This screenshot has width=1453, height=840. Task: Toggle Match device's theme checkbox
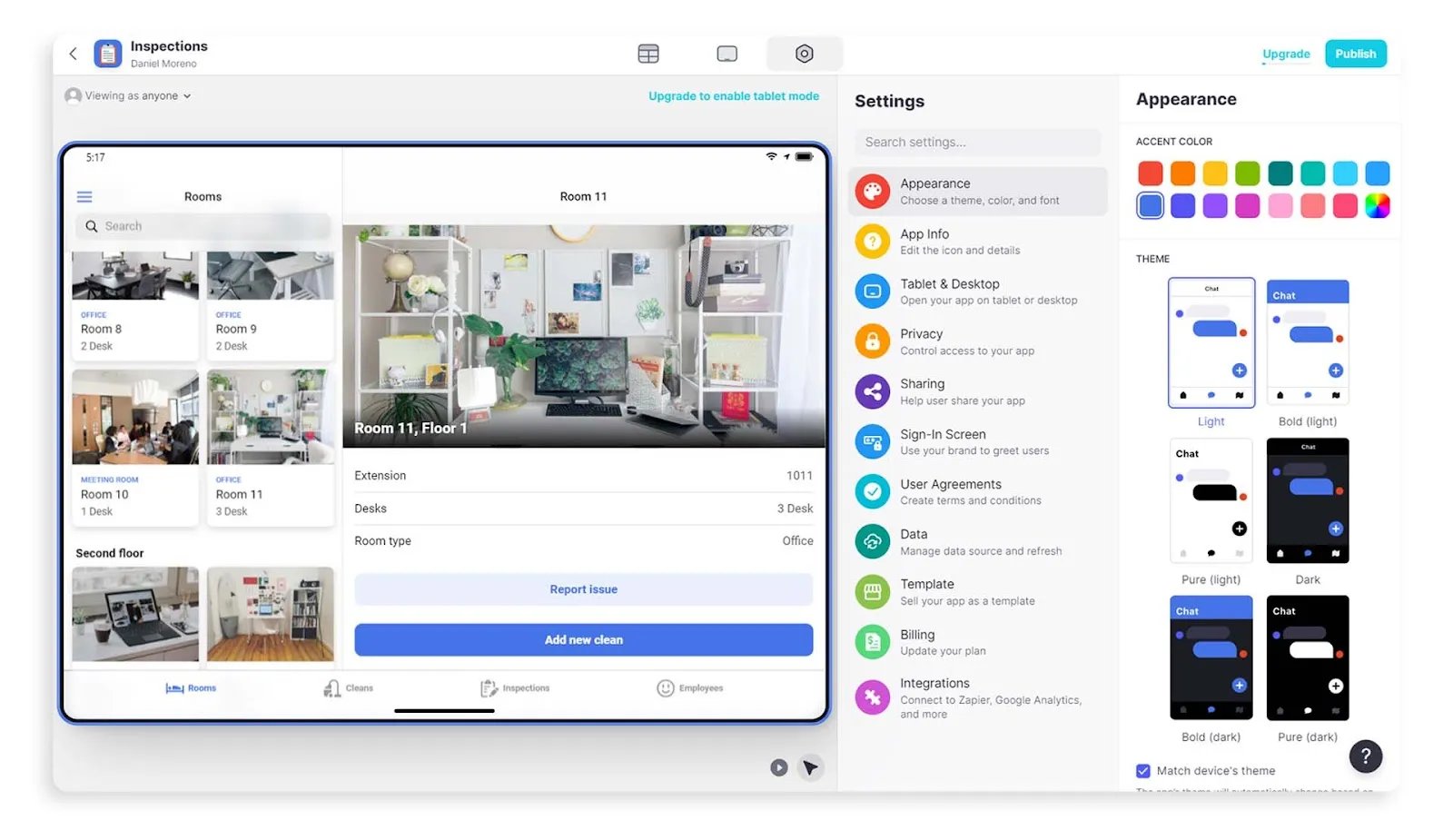pos(1143,771)
